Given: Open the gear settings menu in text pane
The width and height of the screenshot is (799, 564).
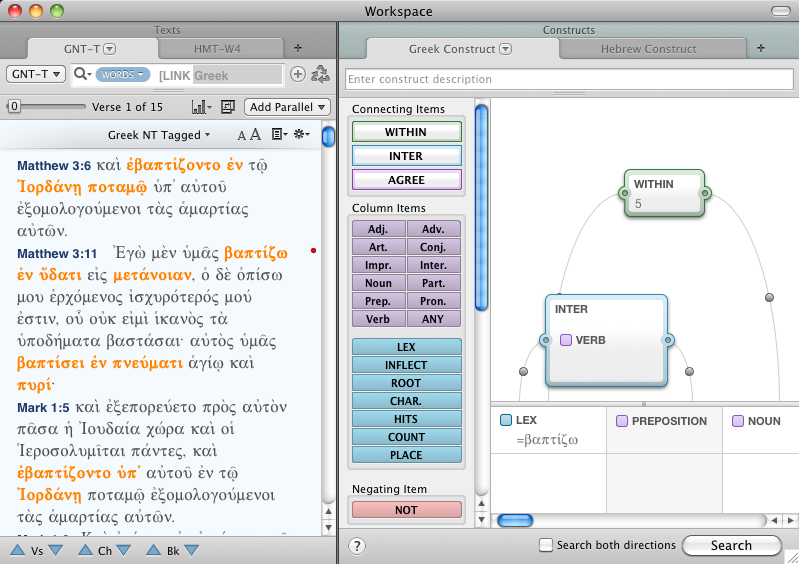Looking at the screenshot, I should tap(301, 134).
